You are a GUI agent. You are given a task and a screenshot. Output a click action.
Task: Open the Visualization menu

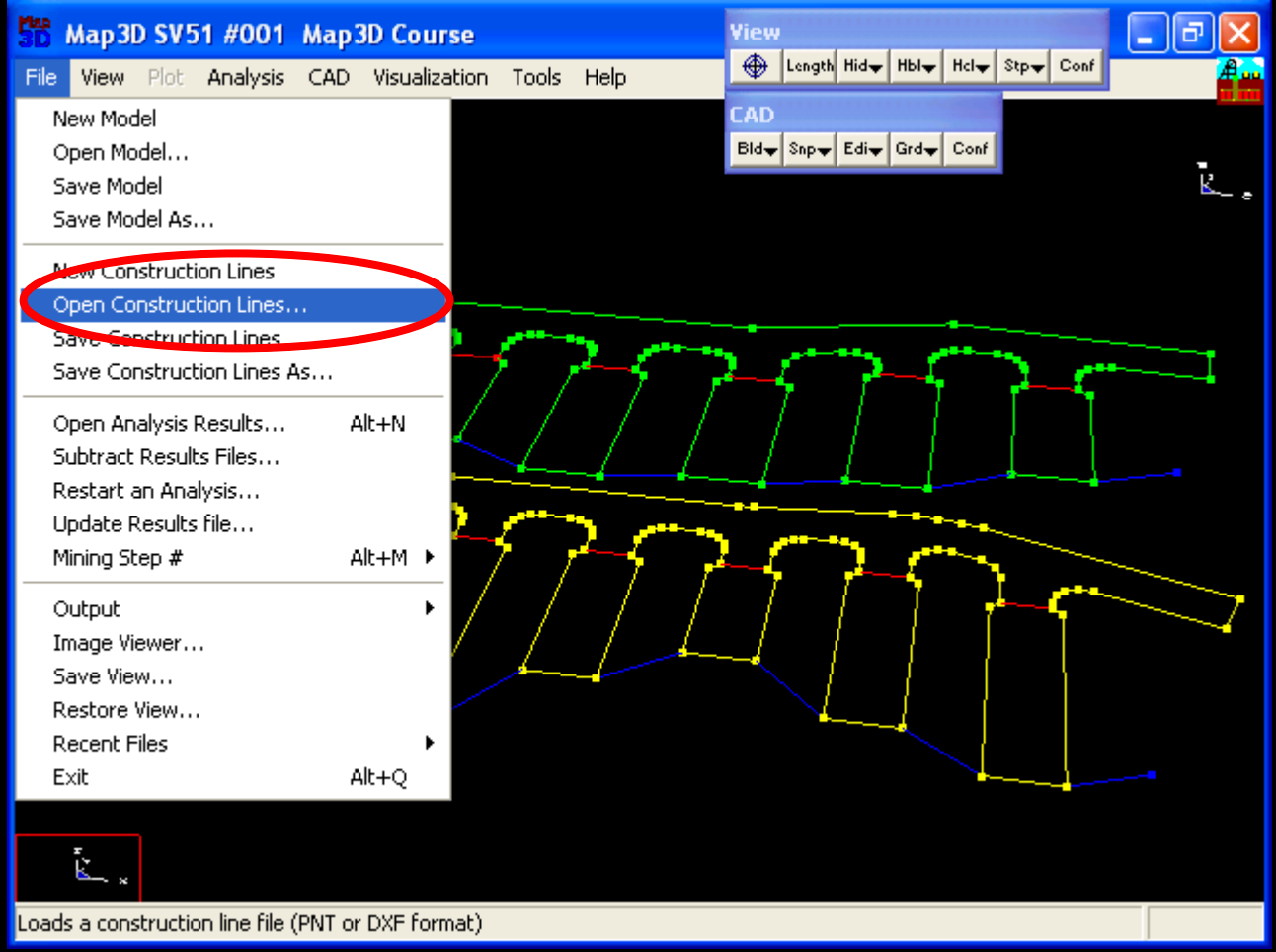pyautogui.click(x=431, y=77)
